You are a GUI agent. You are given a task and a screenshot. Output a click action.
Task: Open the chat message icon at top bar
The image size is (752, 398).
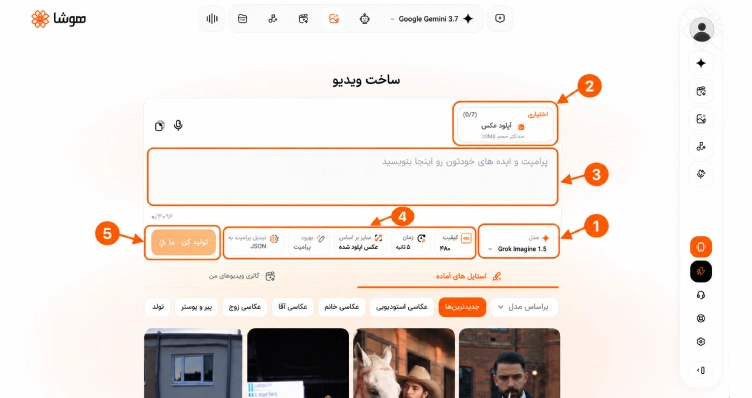coord(500,19)
